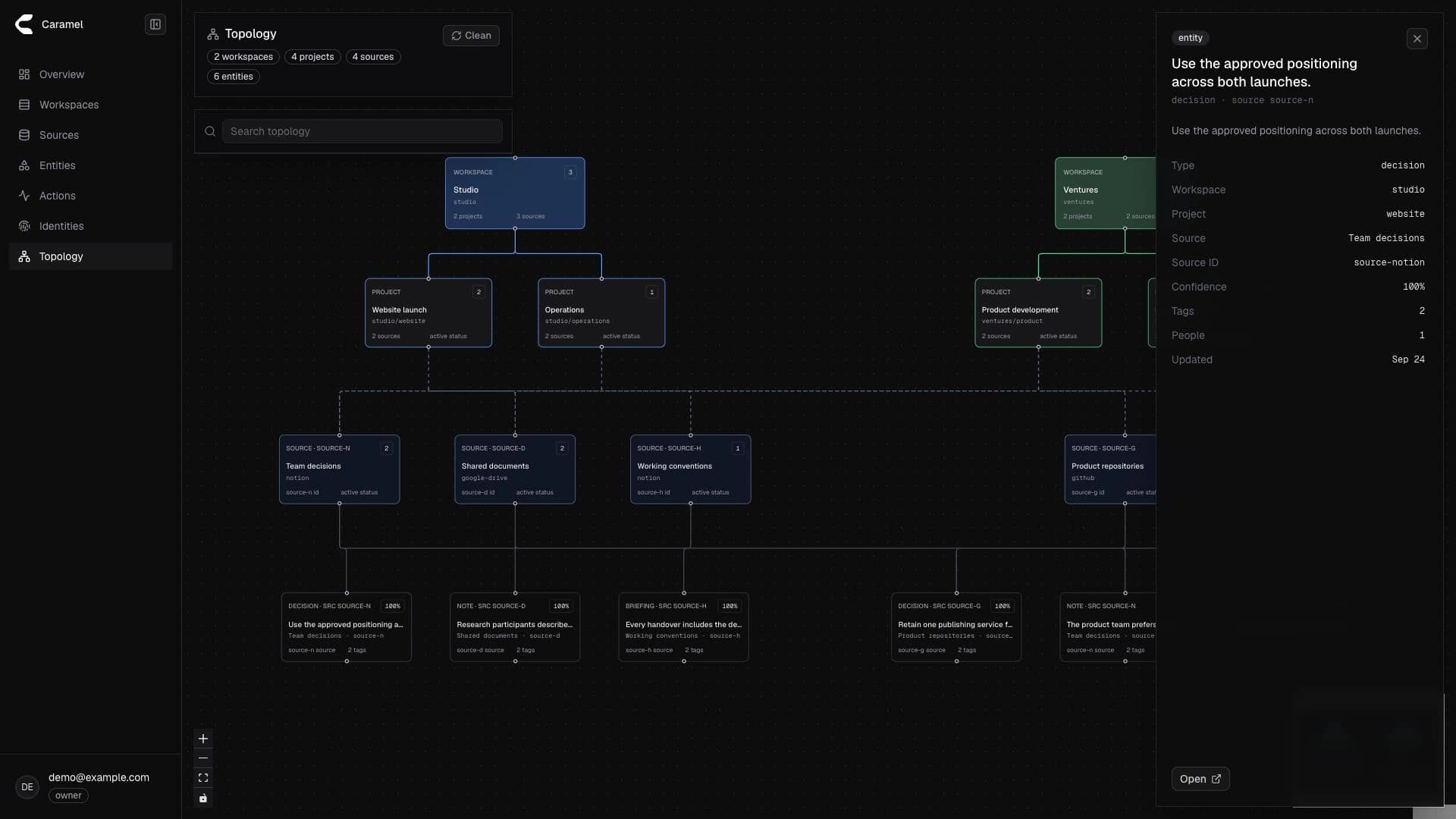Zoom in on topology canvas
Image resolution: width=1456 pixels, height=819 pixels.
tap(203, 739)
